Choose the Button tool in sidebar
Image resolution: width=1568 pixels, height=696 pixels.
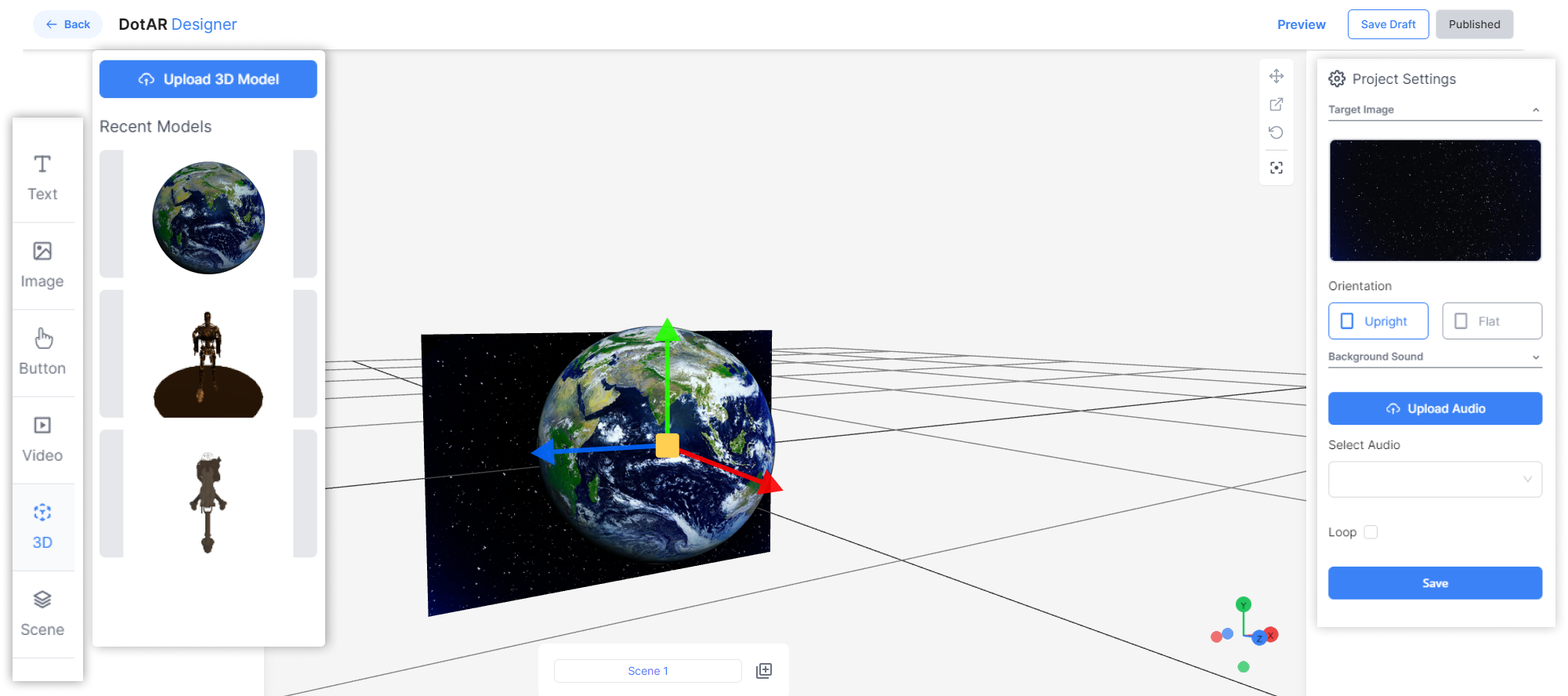click(x=42, y=352)
